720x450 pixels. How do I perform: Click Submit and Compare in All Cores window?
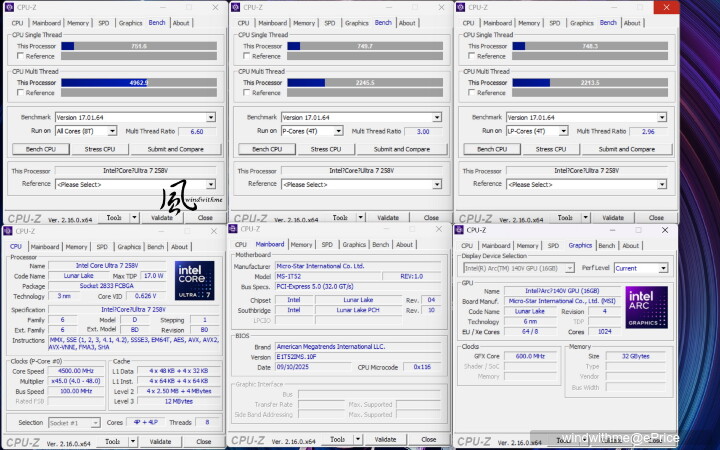coord(175,149)
